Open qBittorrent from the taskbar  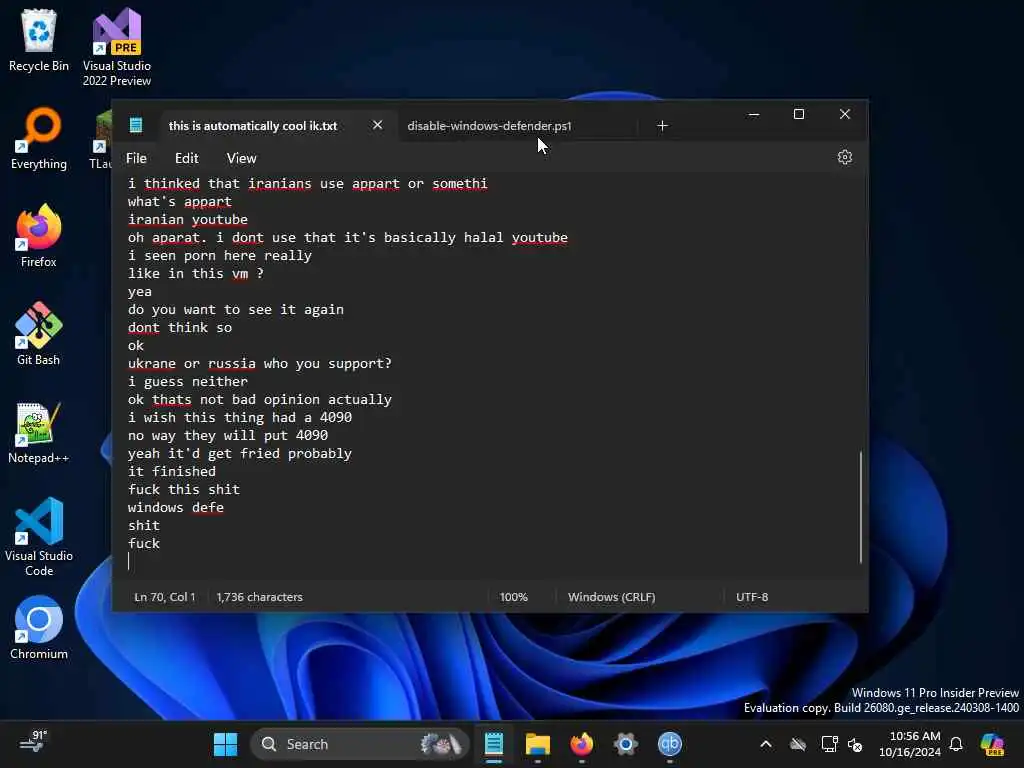pyautogui.click(x=669, y=744)
